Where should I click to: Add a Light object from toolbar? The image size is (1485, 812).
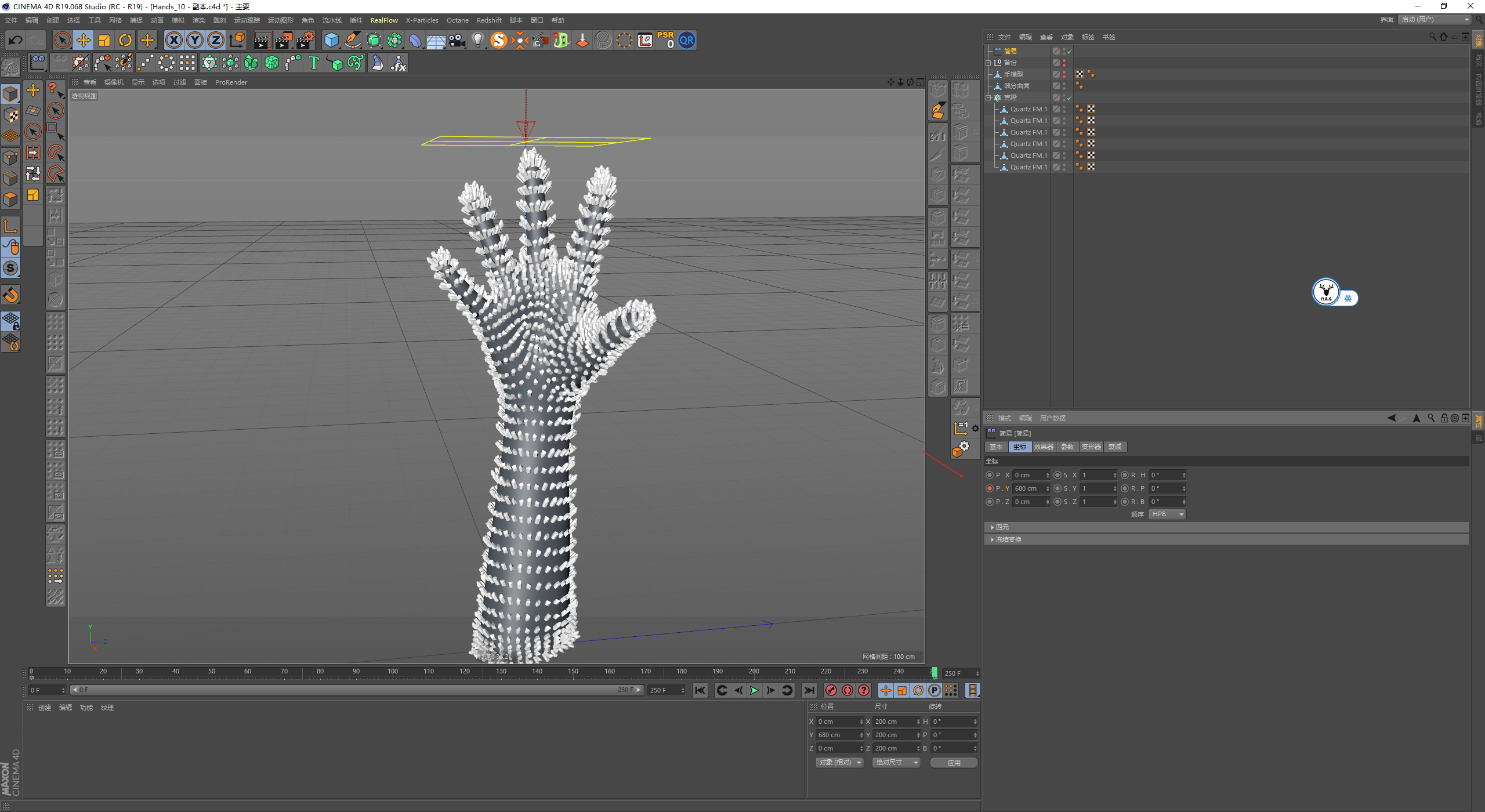(477, 40)
